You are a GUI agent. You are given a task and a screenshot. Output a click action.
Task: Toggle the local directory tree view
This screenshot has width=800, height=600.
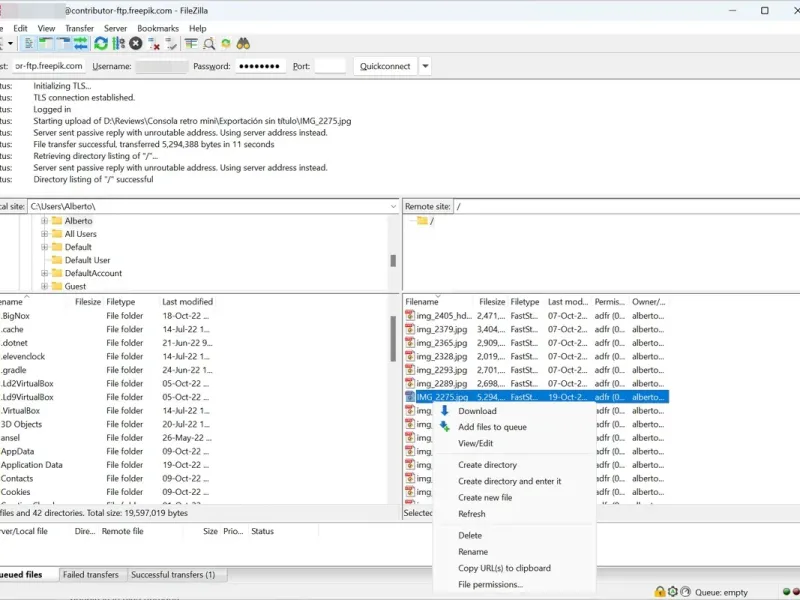tap(47, 44)
